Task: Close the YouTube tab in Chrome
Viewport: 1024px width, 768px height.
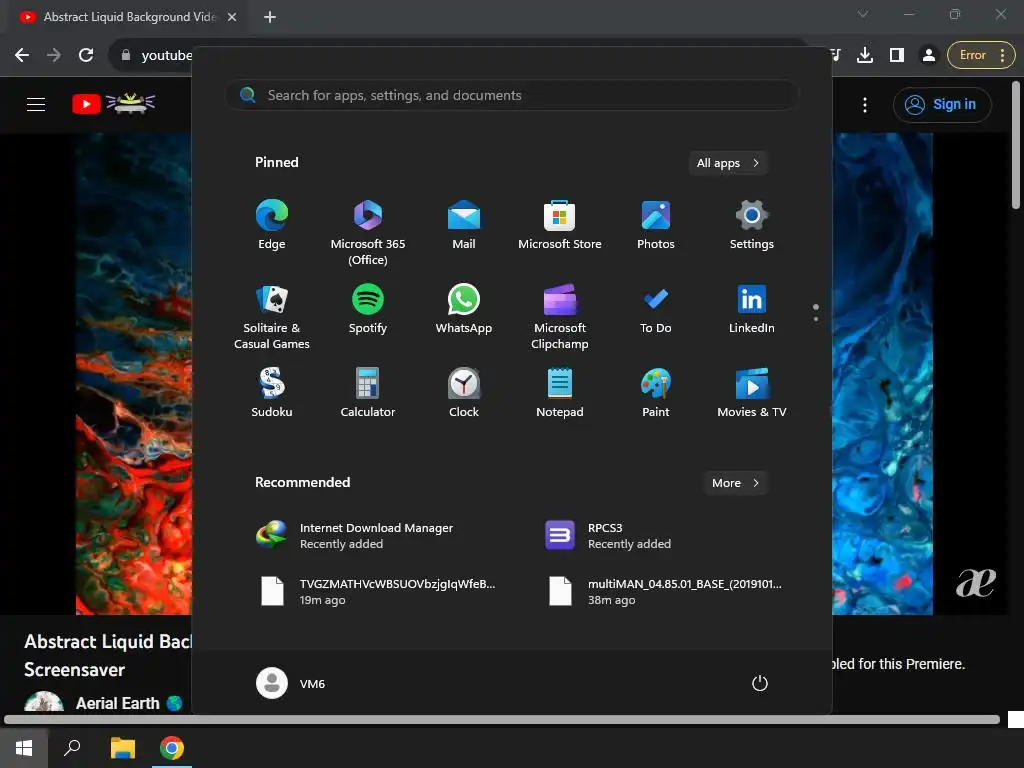Action: click(x=232, y=17)
